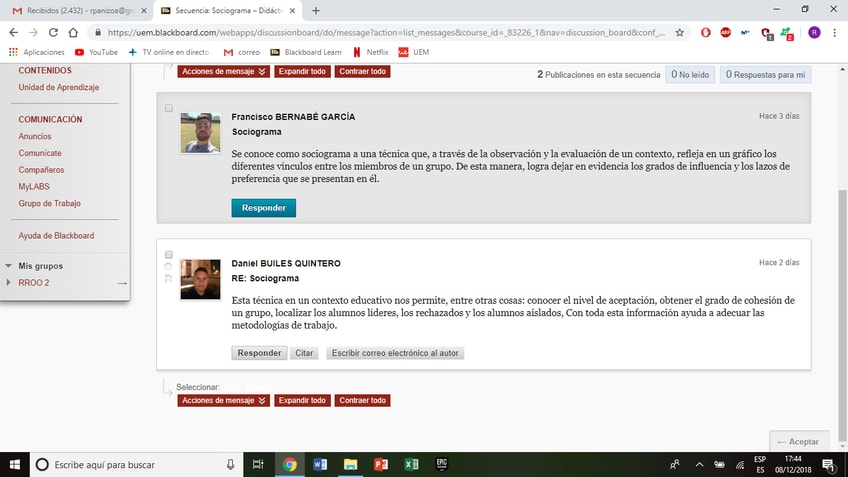The image size is (848, 477).
Task: Collapse the Mis grupos section
Action: pyautogui.click(x=8, y=266)
